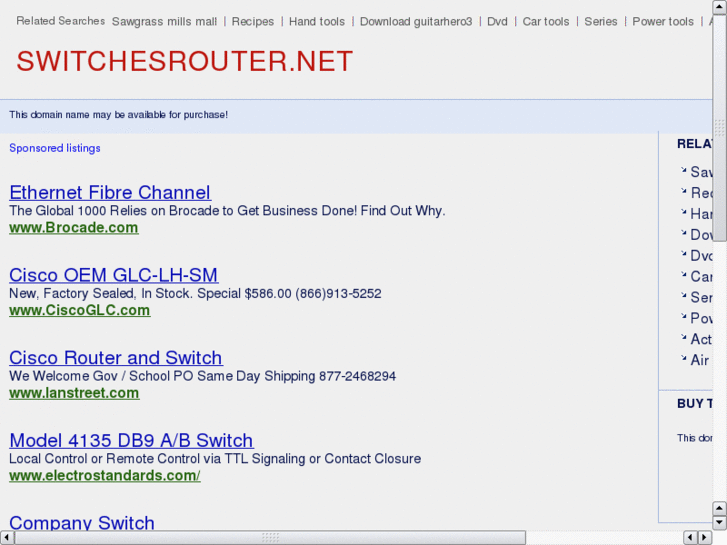Click sidebar arrow icon beside 'Pov'

click(683, 316)
